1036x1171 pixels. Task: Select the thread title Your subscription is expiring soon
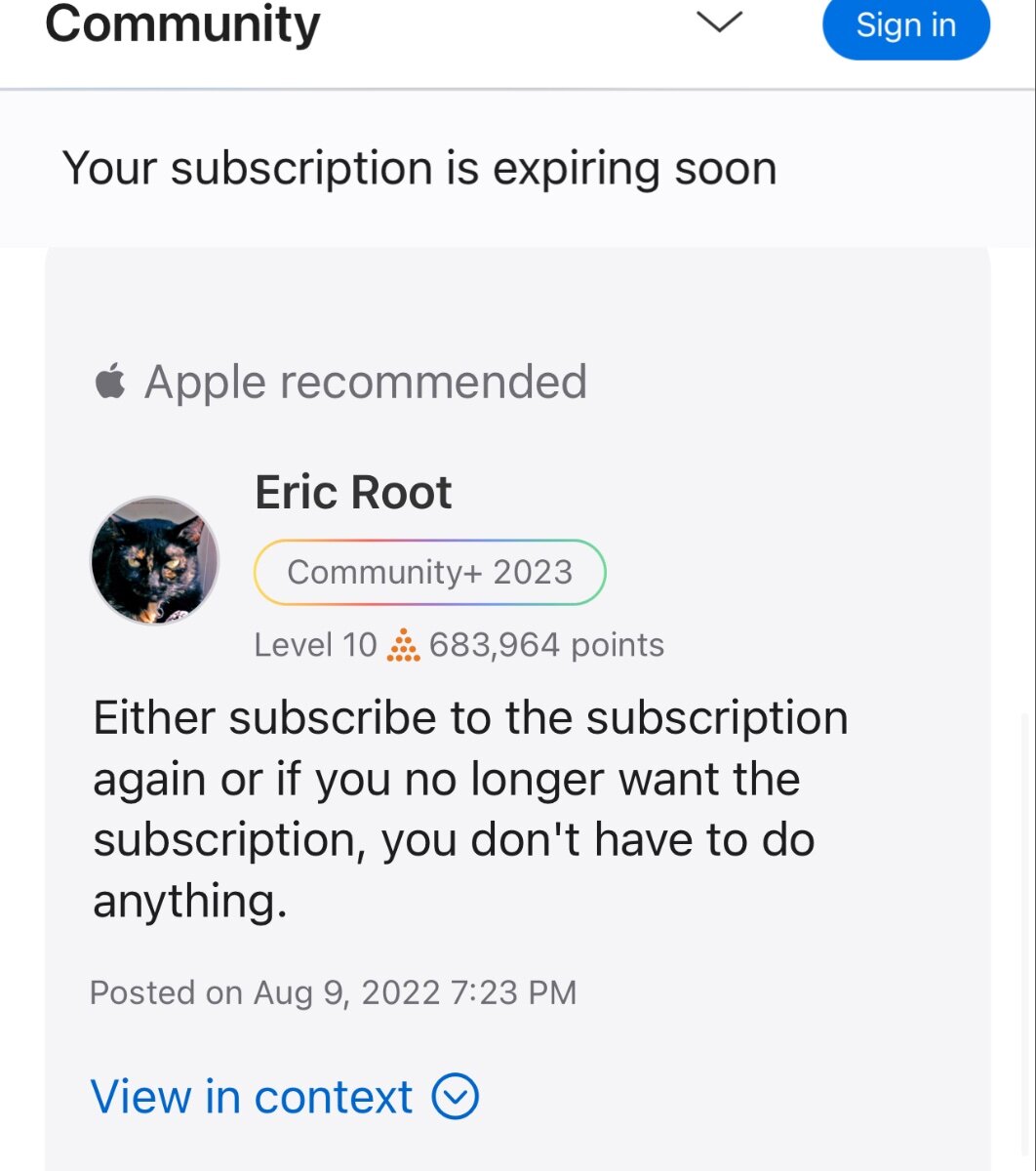click(419, 169)
